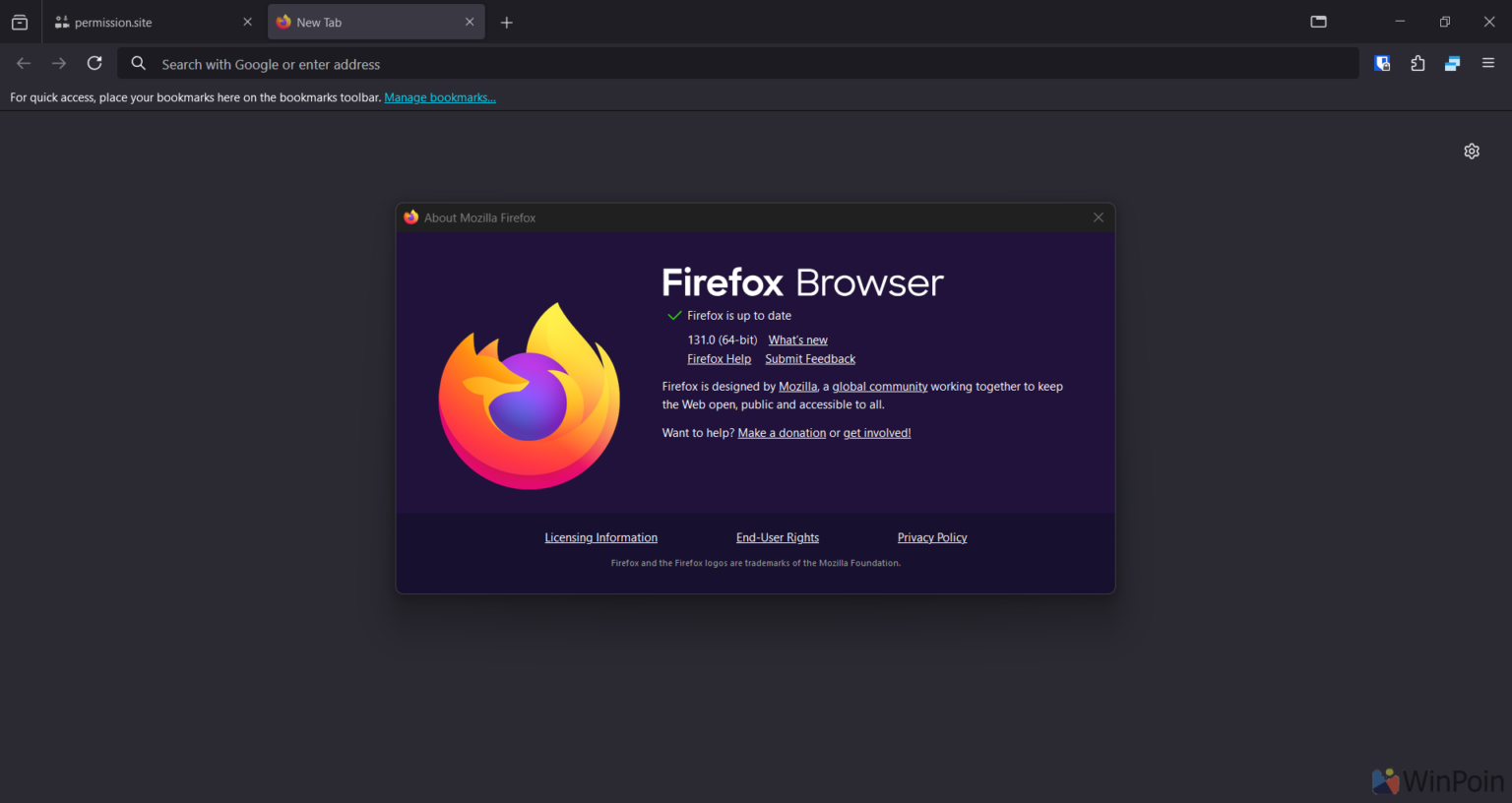Click the Firefox logo in dialog title bar
The image size is (1512, 803).
coord(411,217)
